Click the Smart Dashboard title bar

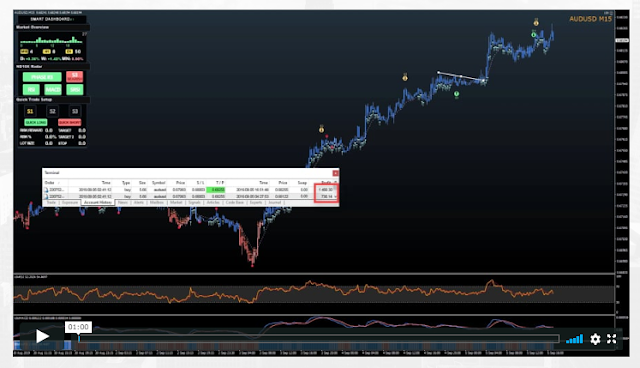coord(51,19)
